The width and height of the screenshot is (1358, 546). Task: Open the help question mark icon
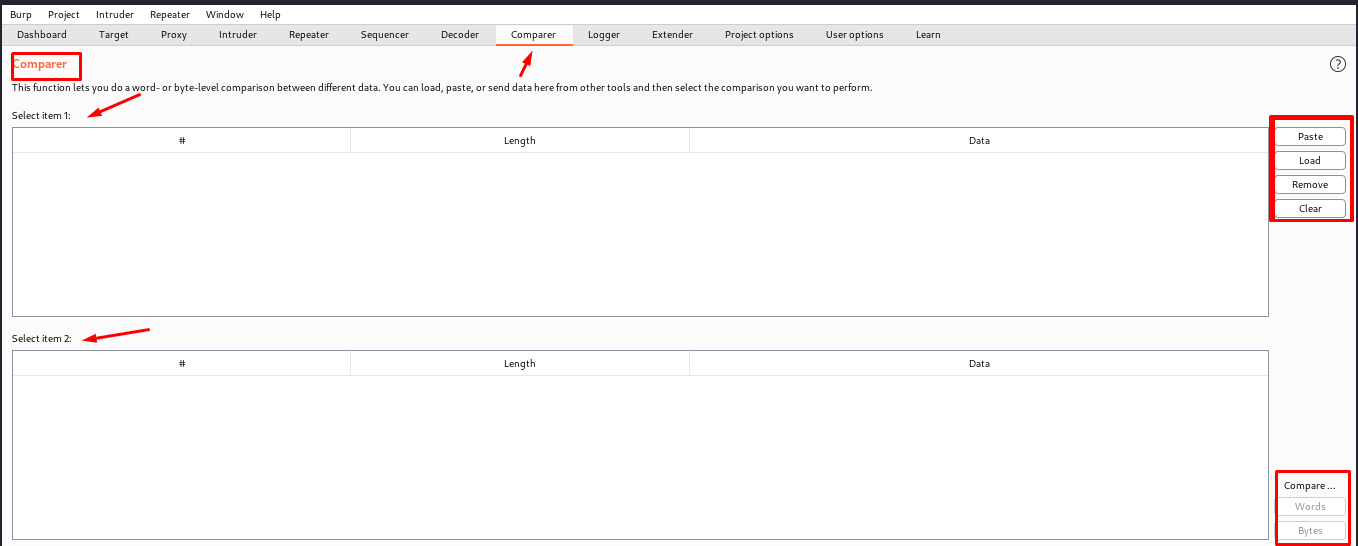[x=1338, y=64]
